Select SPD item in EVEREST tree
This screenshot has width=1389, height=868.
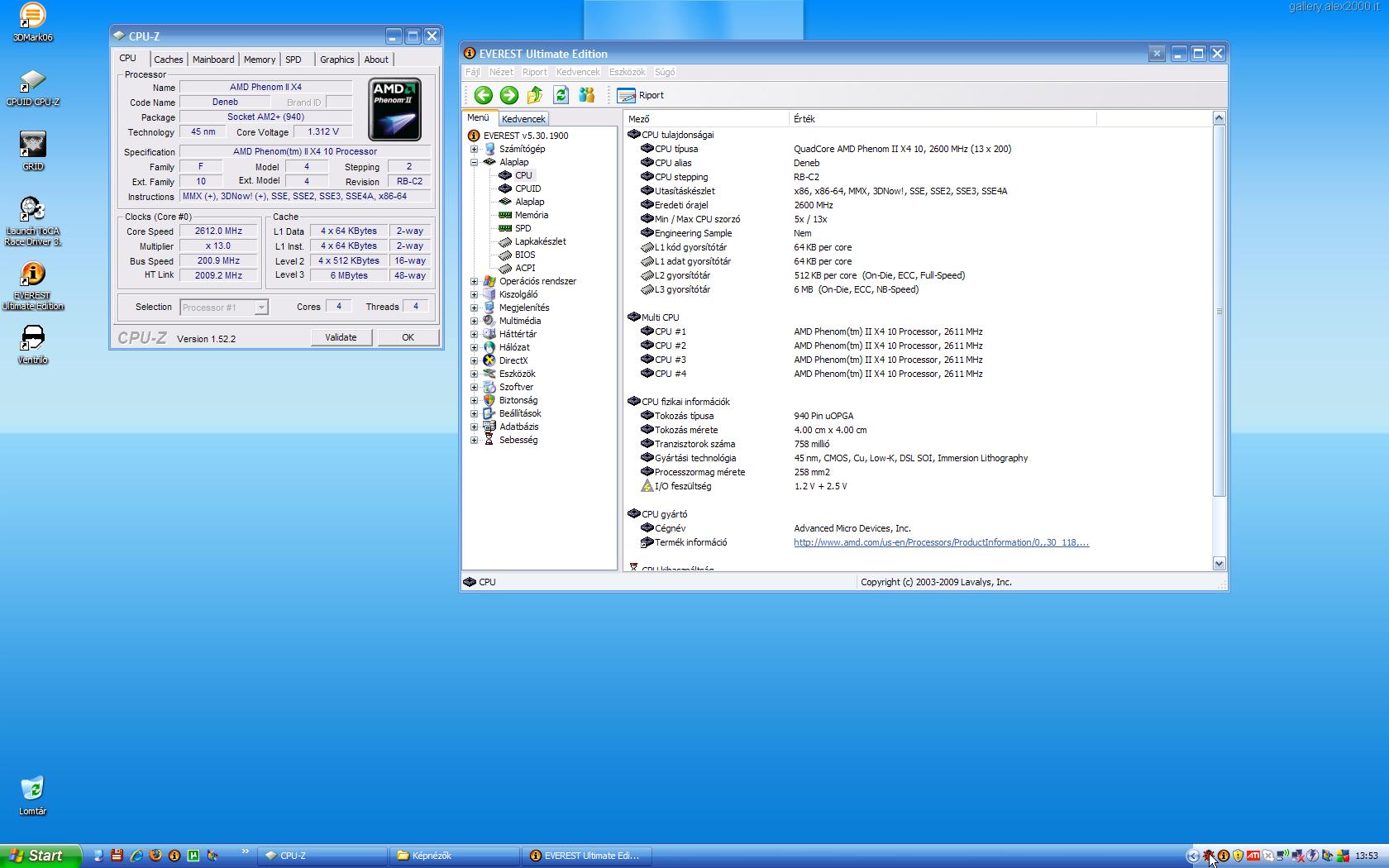pos(523,228)
